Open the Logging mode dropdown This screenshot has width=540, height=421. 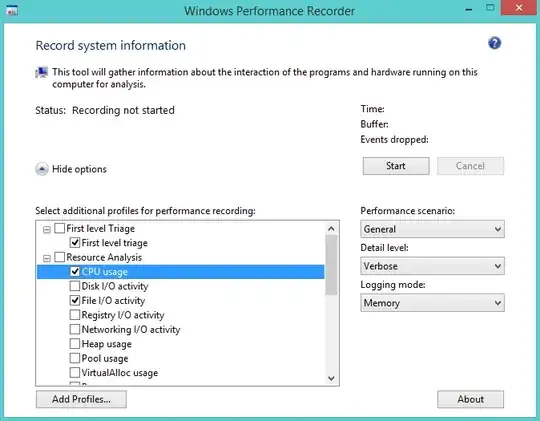coord(432,303)
